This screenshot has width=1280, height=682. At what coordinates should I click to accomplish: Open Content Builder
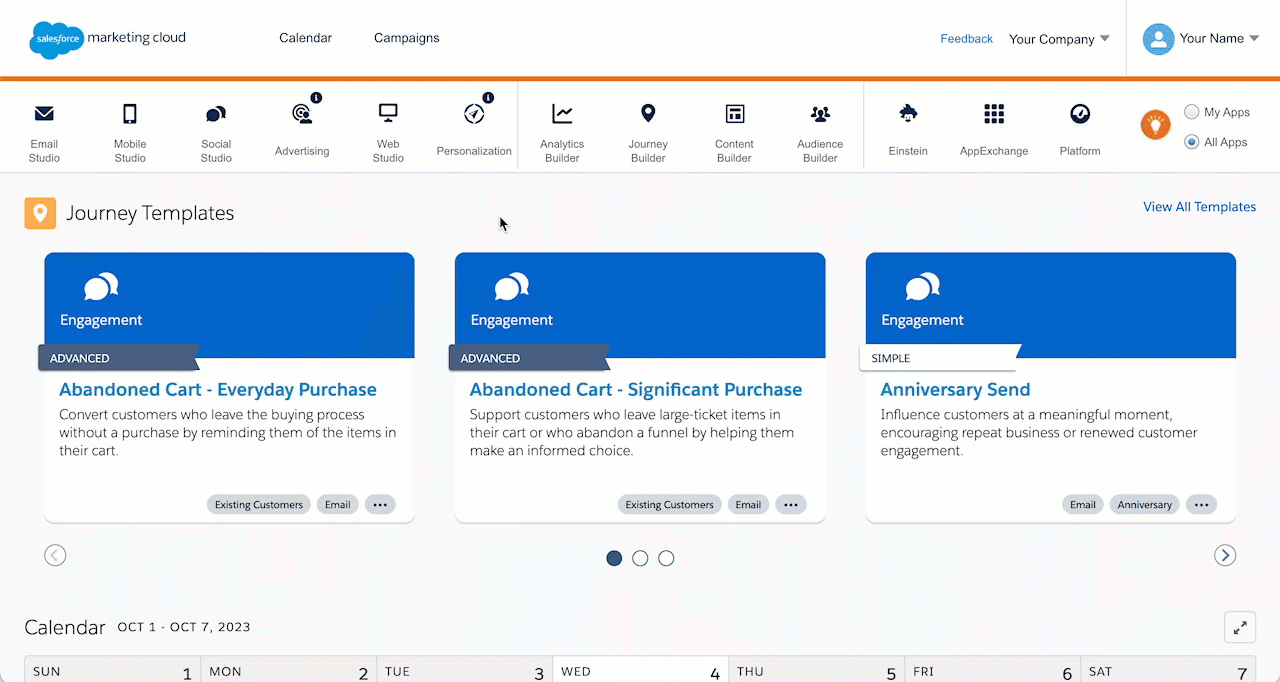[x=733, y=125]
